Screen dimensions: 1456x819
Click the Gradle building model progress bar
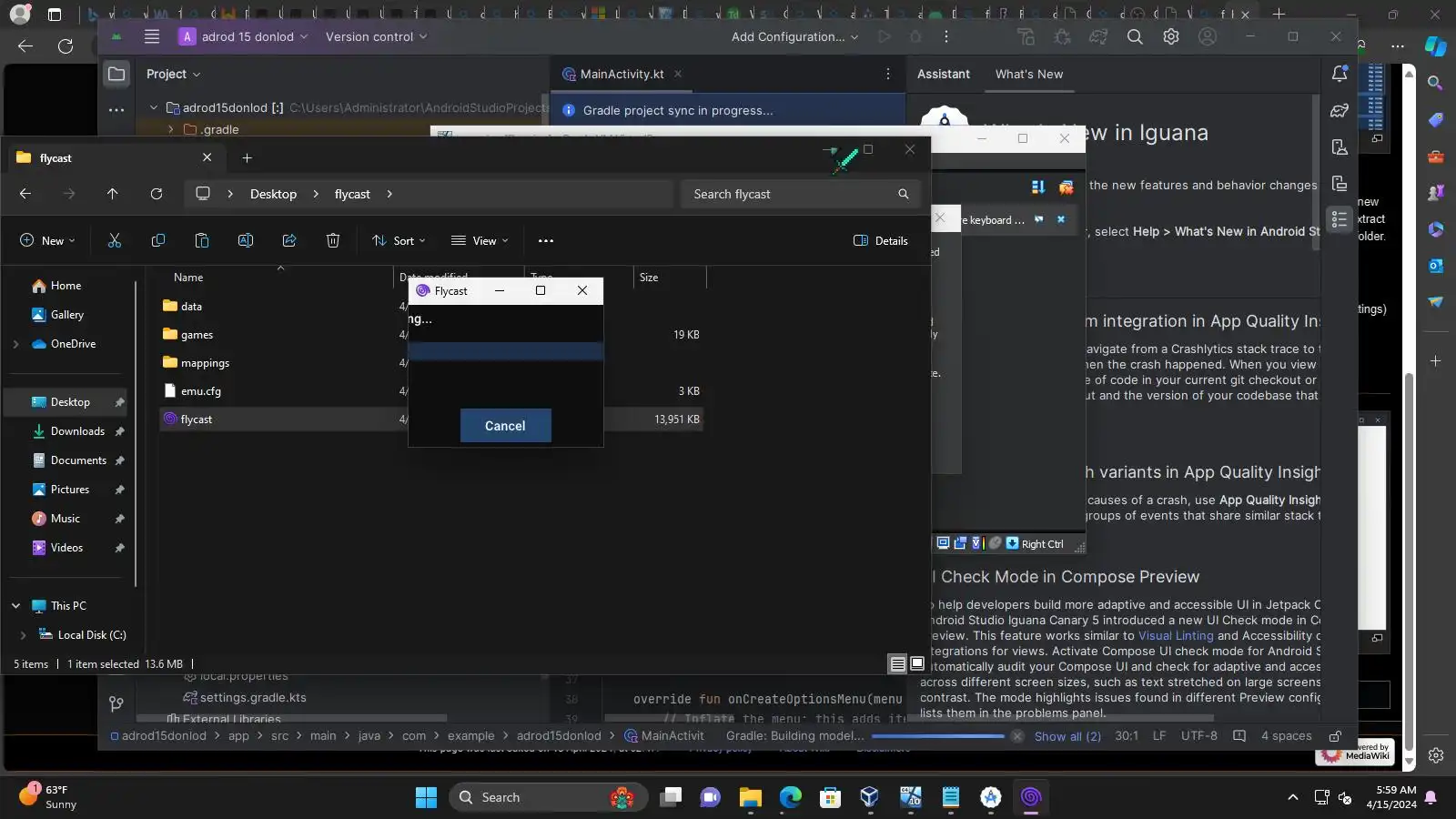[937, 736]
